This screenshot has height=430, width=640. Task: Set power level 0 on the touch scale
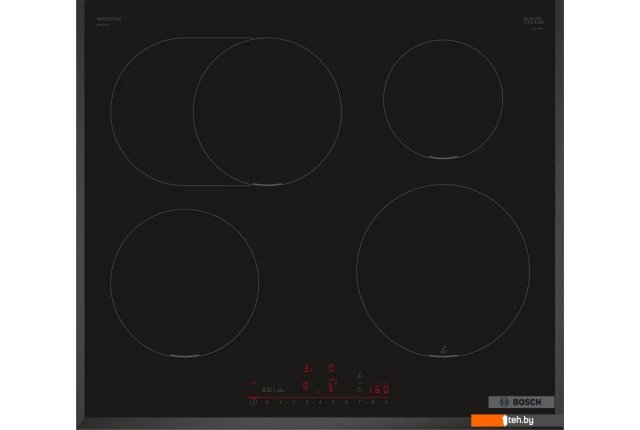267,402
